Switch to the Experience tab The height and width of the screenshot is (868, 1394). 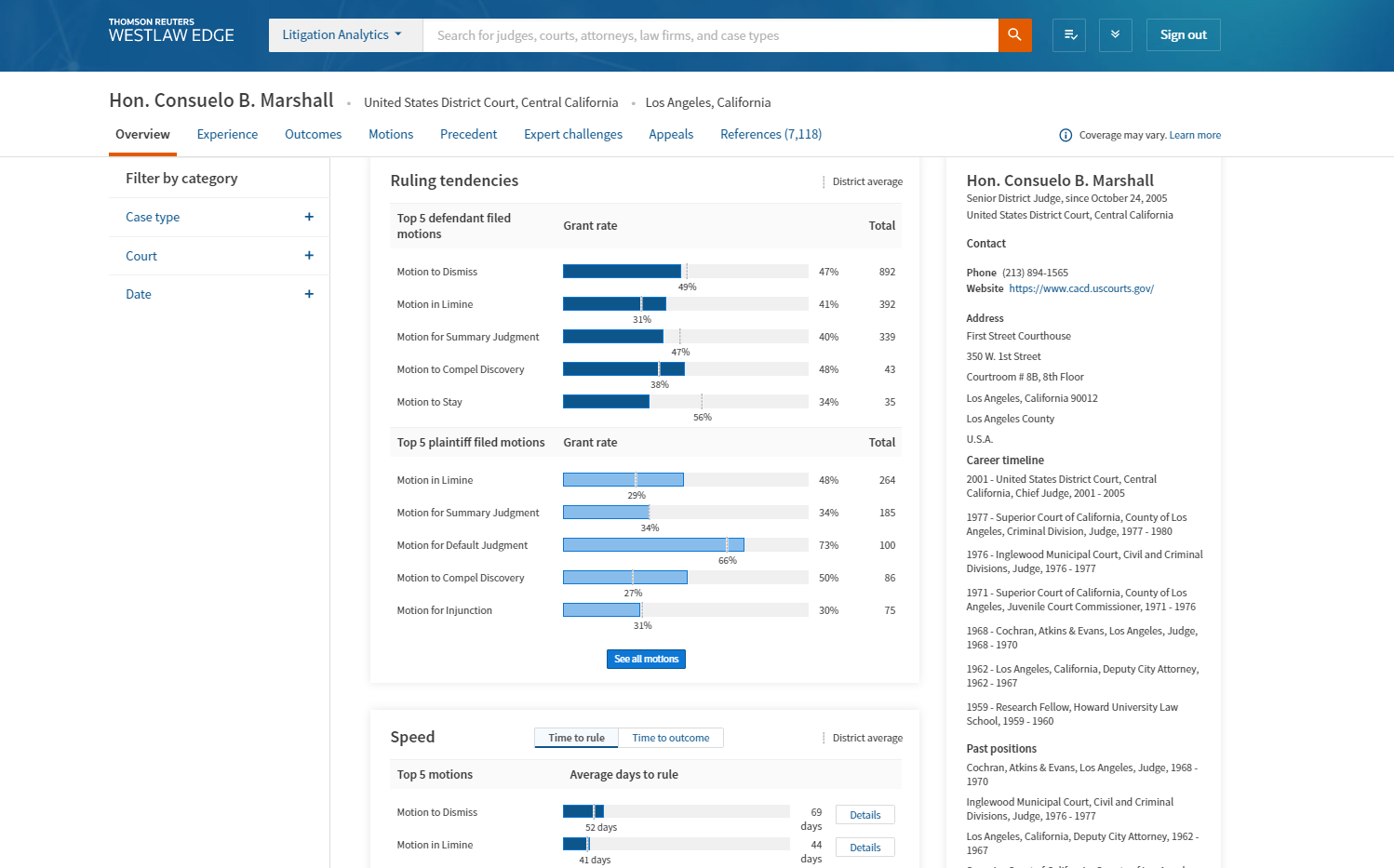[227, 134]
